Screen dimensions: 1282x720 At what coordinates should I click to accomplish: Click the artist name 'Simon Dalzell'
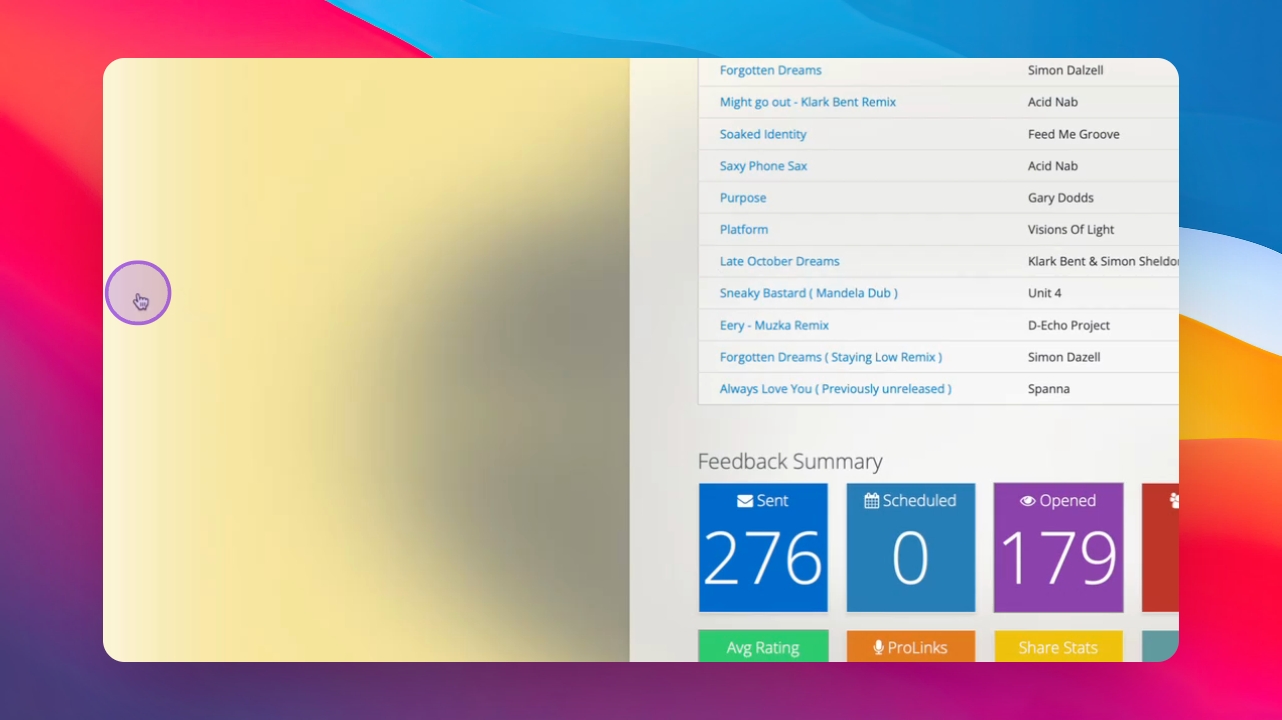coord(1066,70)
